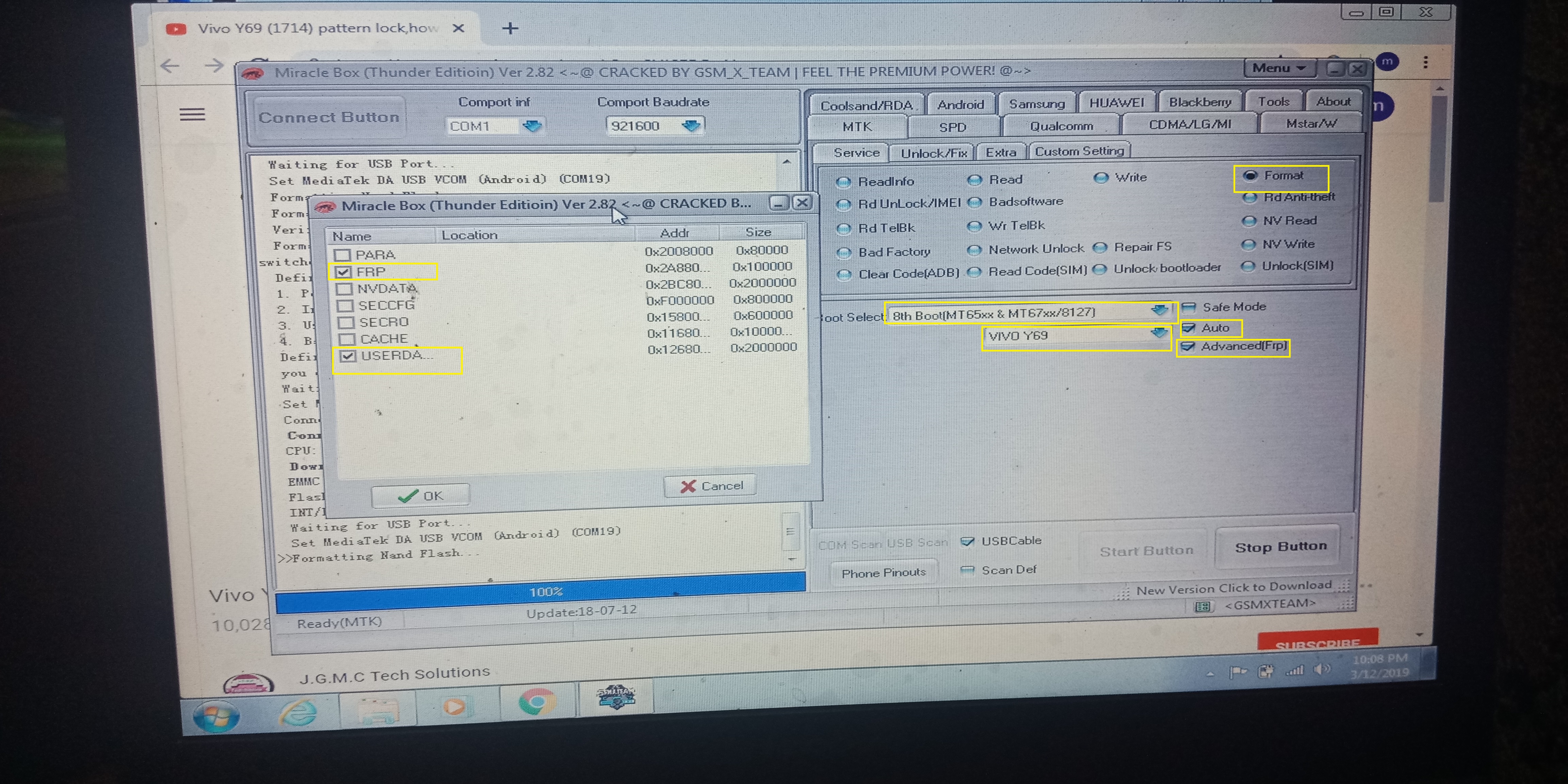Sort partitions by Name column header
The width and height of the screenshot is (1568, 784).
tap(380, 236)
